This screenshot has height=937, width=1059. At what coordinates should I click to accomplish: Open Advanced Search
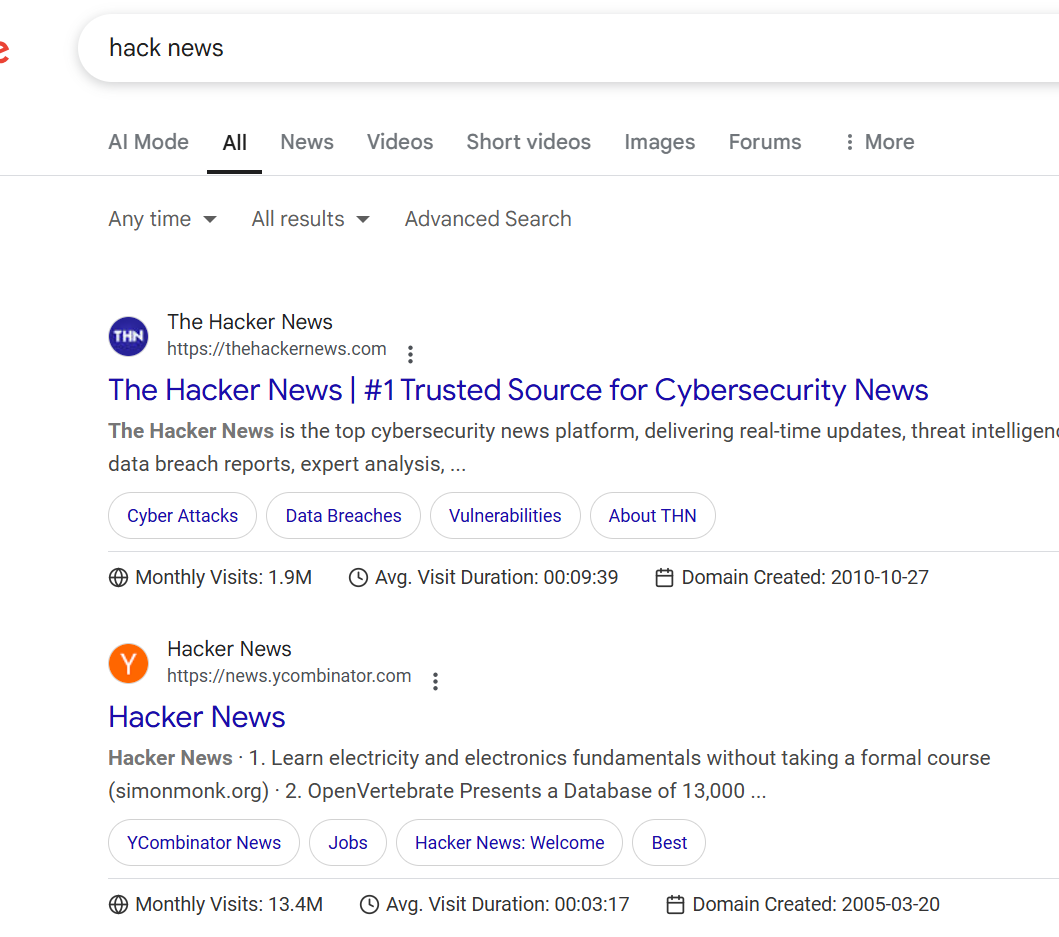pos(488,219)
